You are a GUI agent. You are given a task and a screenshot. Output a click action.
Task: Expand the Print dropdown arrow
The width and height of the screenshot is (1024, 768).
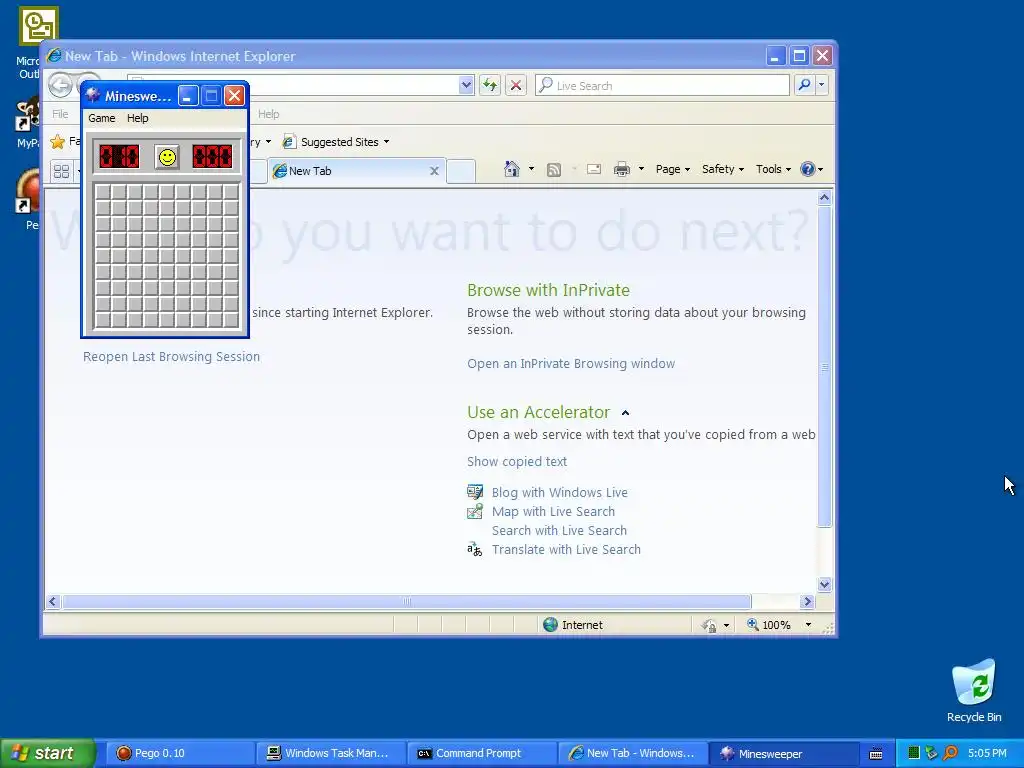pos(641,169)
